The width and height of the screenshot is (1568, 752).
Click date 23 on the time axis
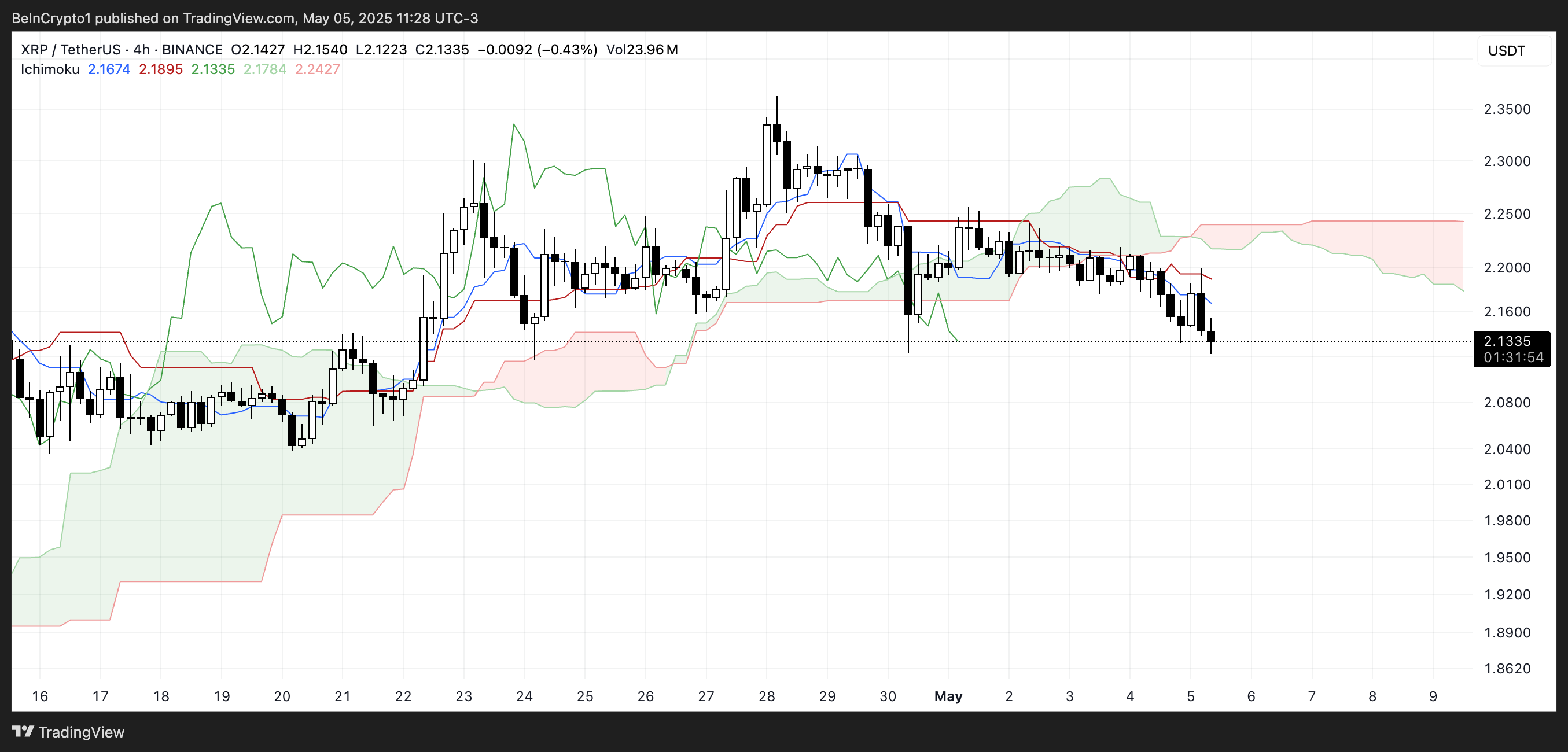coord(464,695)
